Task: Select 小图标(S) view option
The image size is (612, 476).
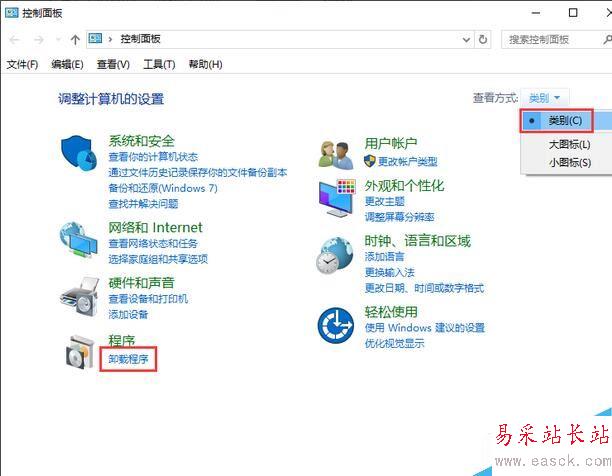Action: click(x=570, y=162)
